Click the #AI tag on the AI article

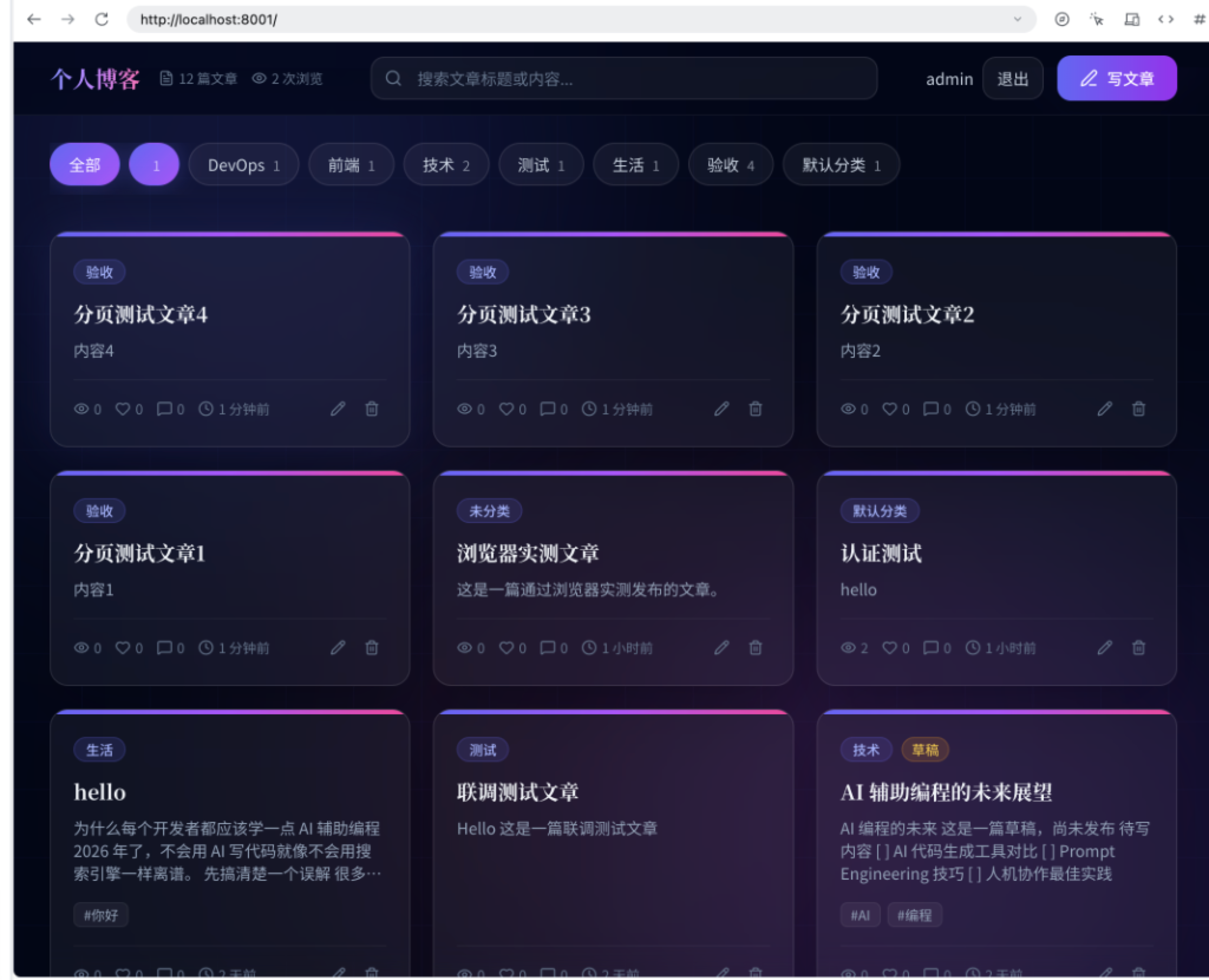coord(860,915)
